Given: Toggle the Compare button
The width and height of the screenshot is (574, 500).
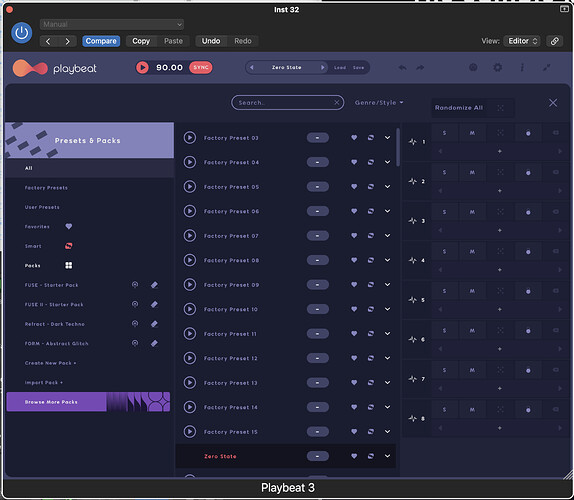Looking at the screenshot, I should tap(101, 41).
